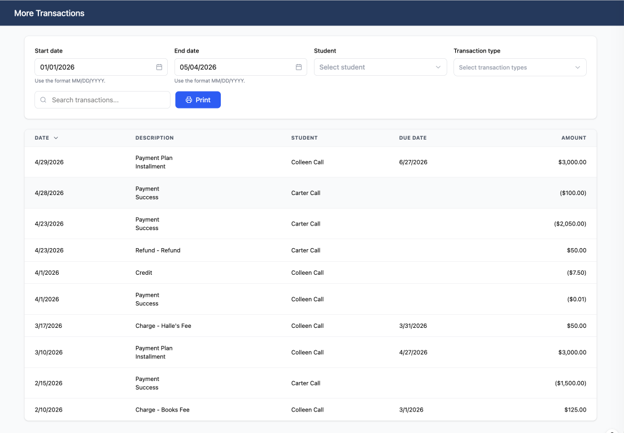Click the 3/10/2026 date cell
This screenshot has width=624, height=433.
coord(49,352)
